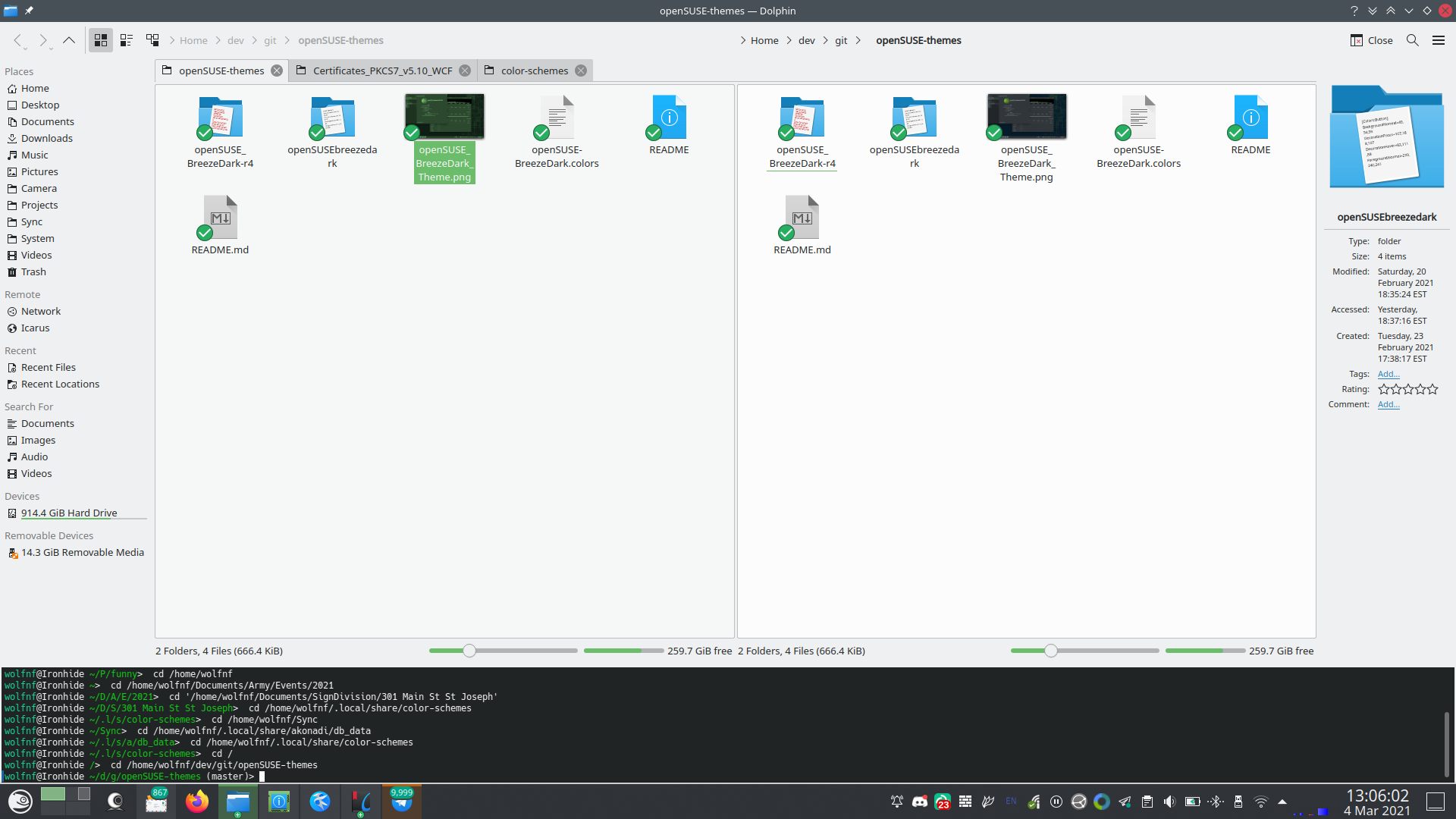Set rating to fifth star
Screen dimensions: 1456x819
point(1432,389)
